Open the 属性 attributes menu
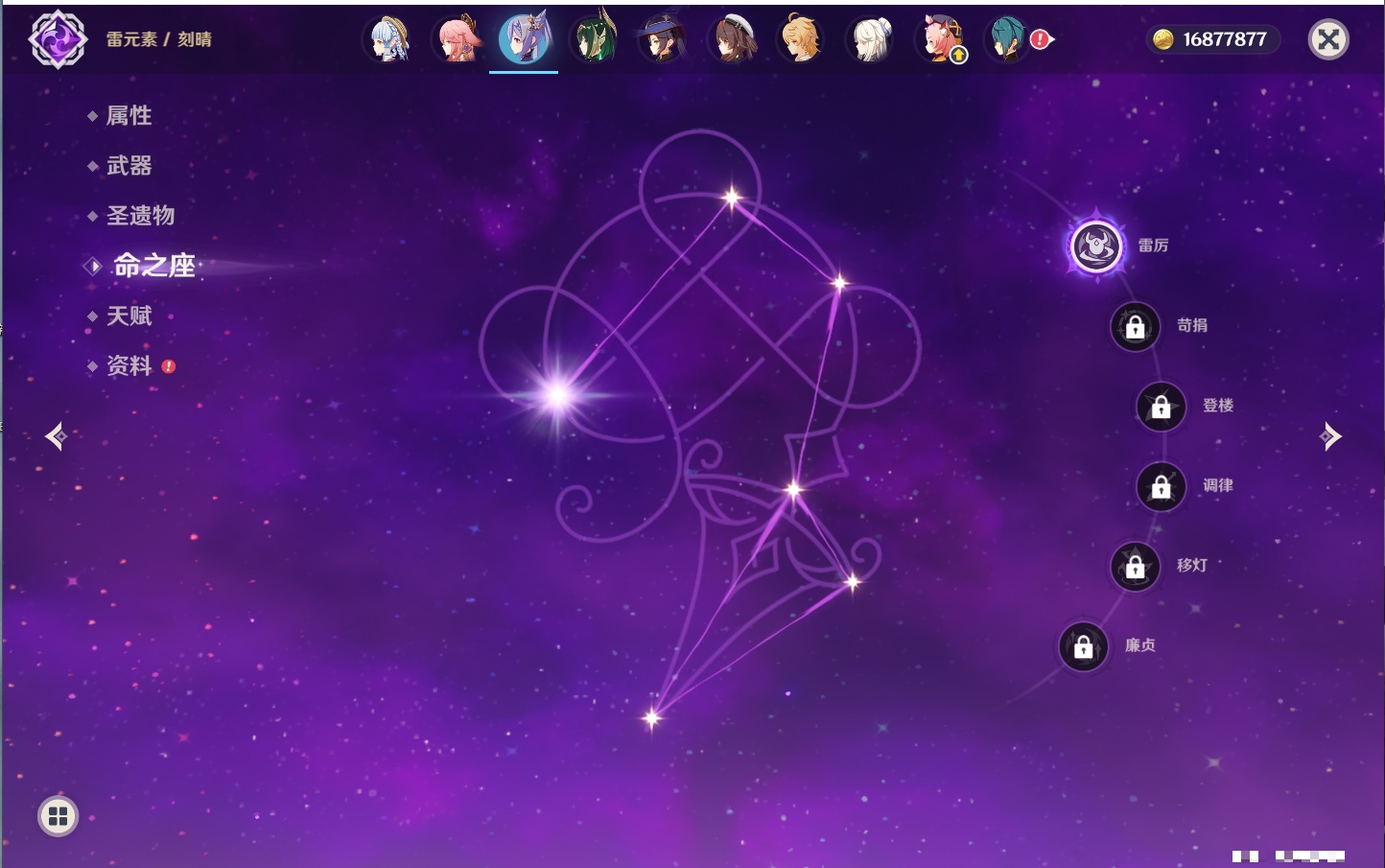 129,116
